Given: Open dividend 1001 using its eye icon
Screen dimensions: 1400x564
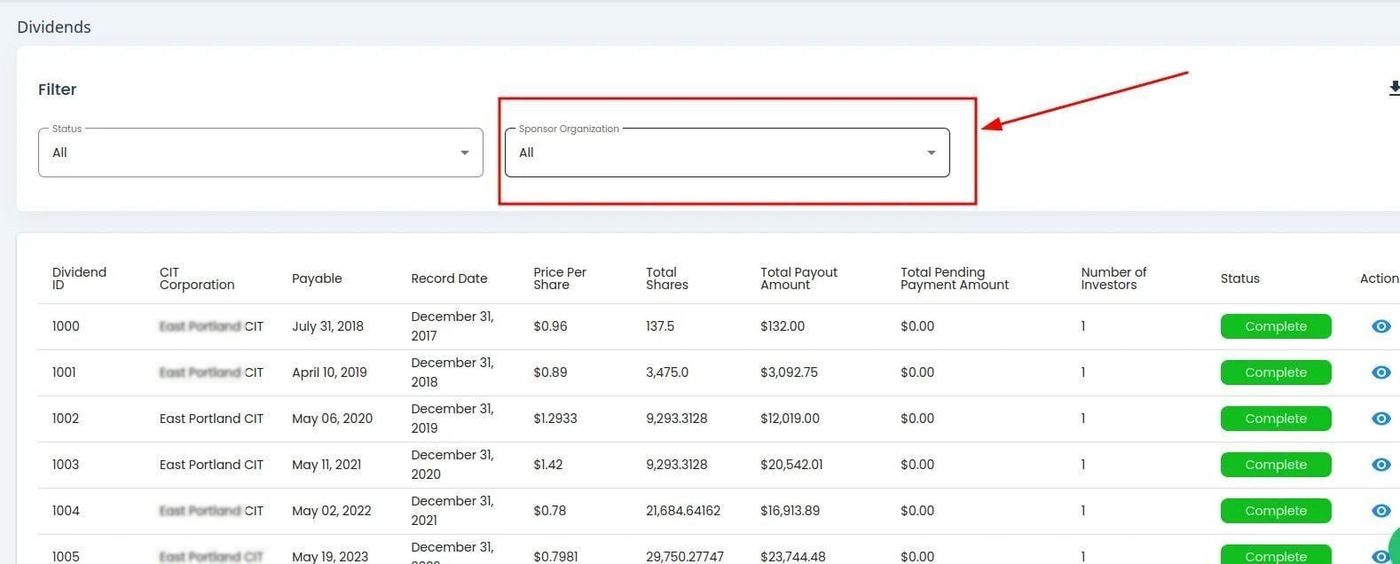Looking at the screenshot, I should point(1381,373).
